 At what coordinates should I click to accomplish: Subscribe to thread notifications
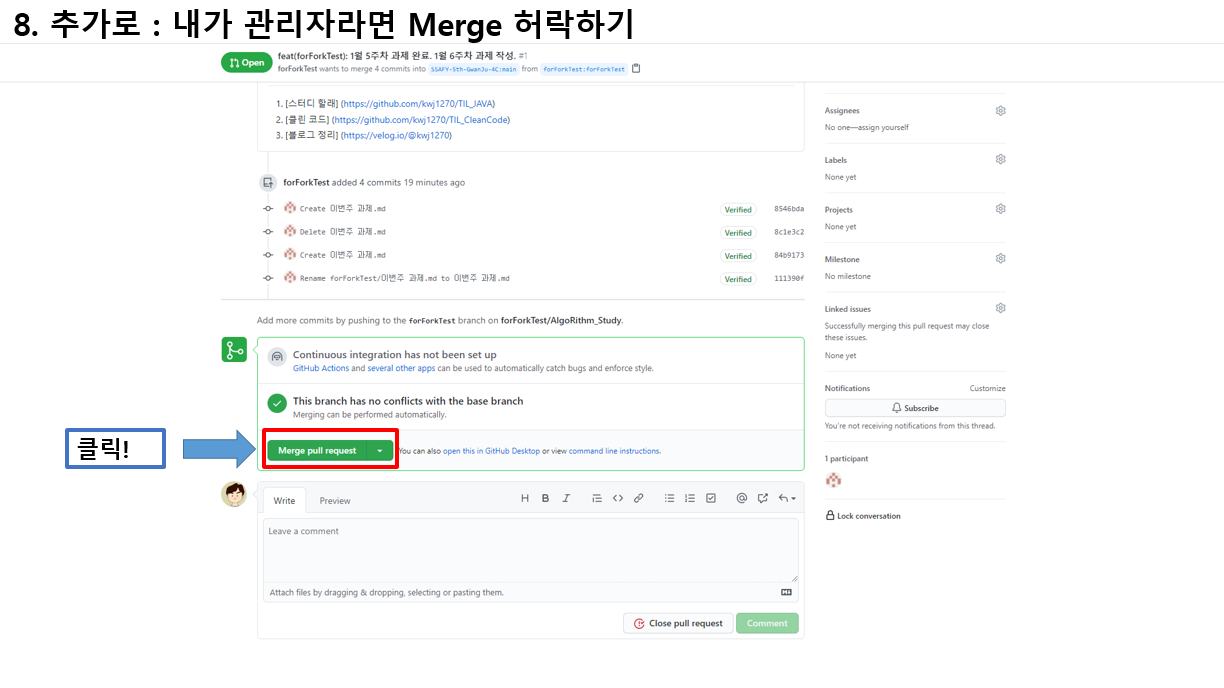coord(915,407)
